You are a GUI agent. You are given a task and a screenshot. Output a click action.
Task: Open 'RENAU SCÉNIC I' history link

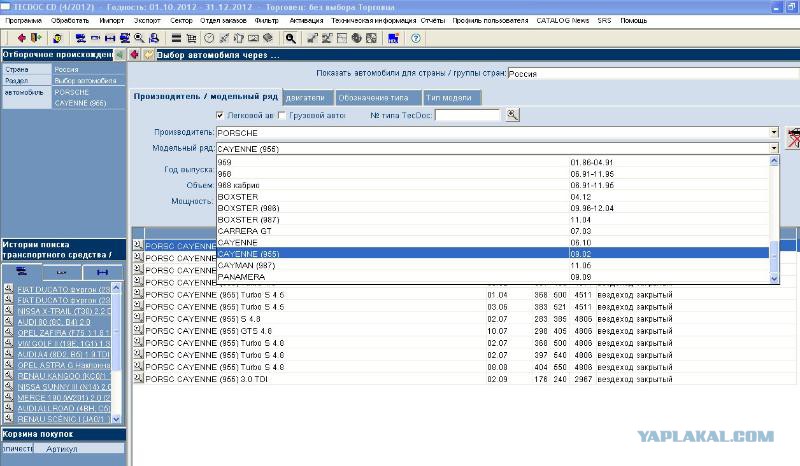(63, 419)
